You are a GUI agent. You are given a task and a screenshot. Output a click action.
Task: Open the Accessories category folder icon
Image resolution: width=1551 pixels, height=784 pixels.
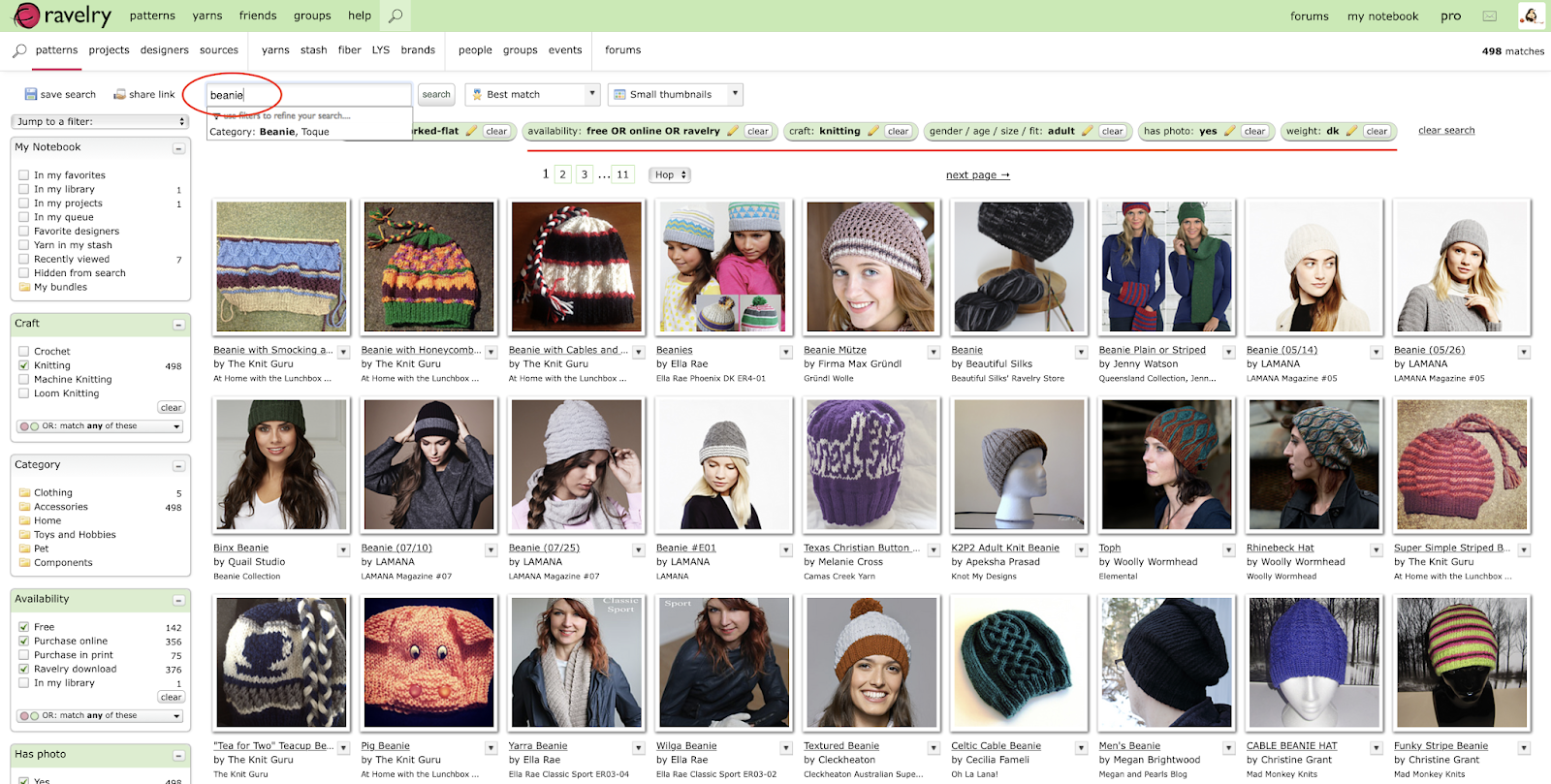(24, 507)
